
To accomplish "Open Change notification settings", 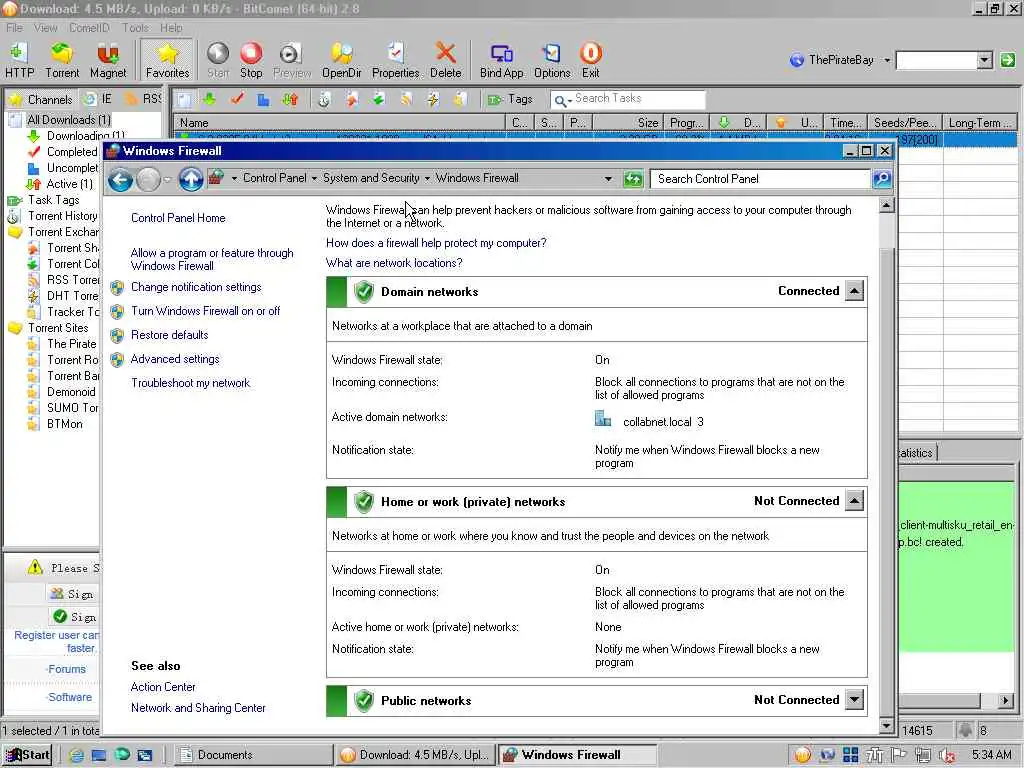I will 196,287.
